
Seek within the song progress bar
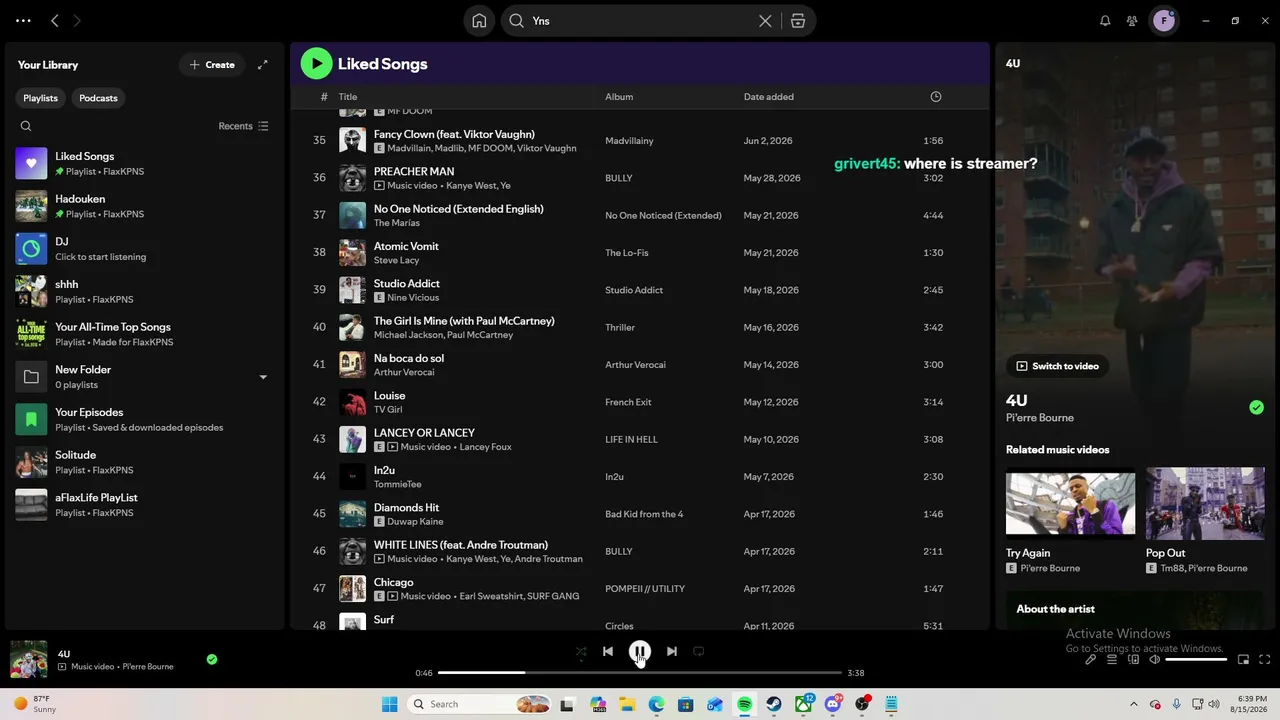(x=640, y=673)
